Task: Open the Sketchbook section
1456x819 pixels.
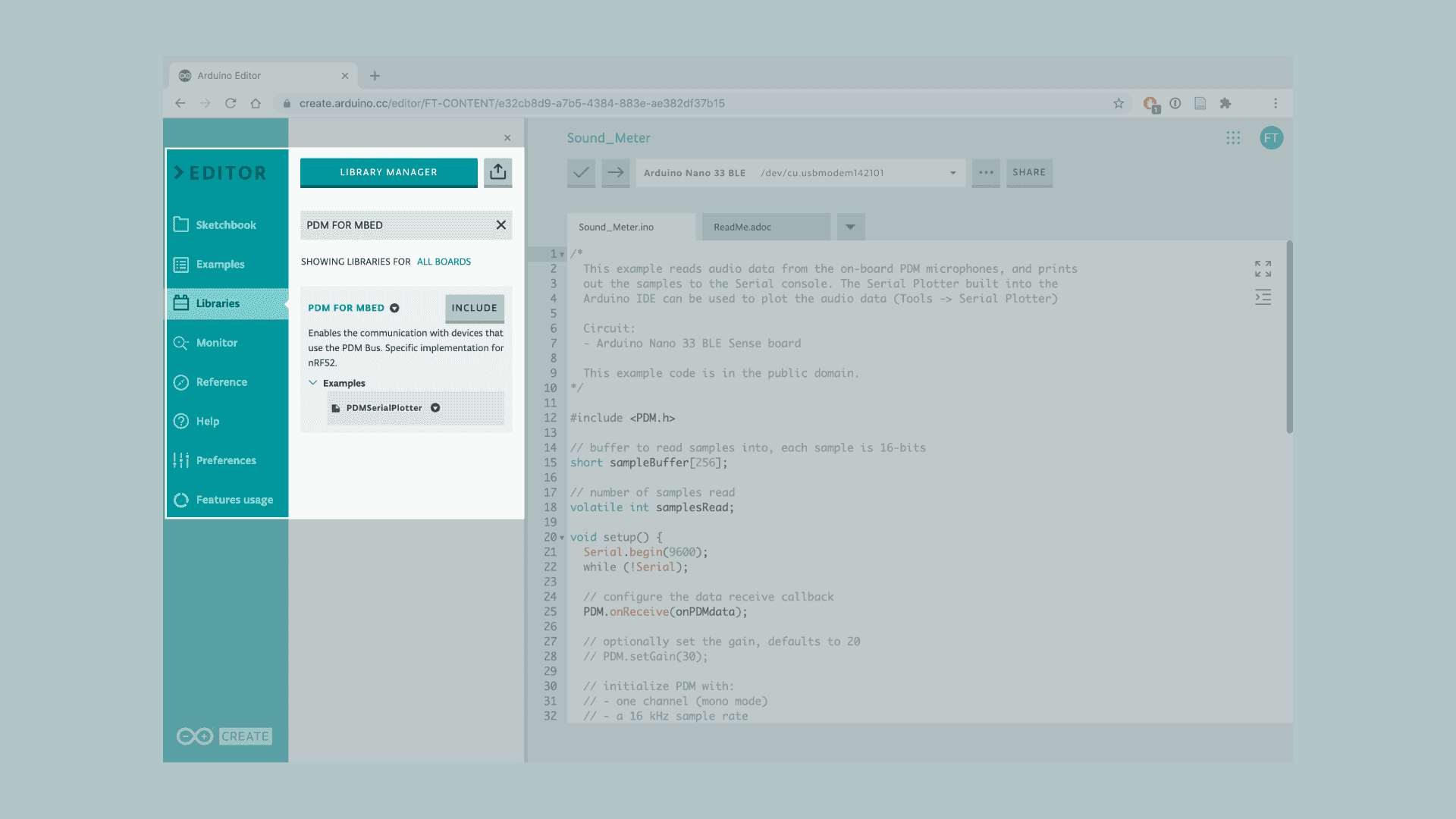Action: click(x=225, y=225)
